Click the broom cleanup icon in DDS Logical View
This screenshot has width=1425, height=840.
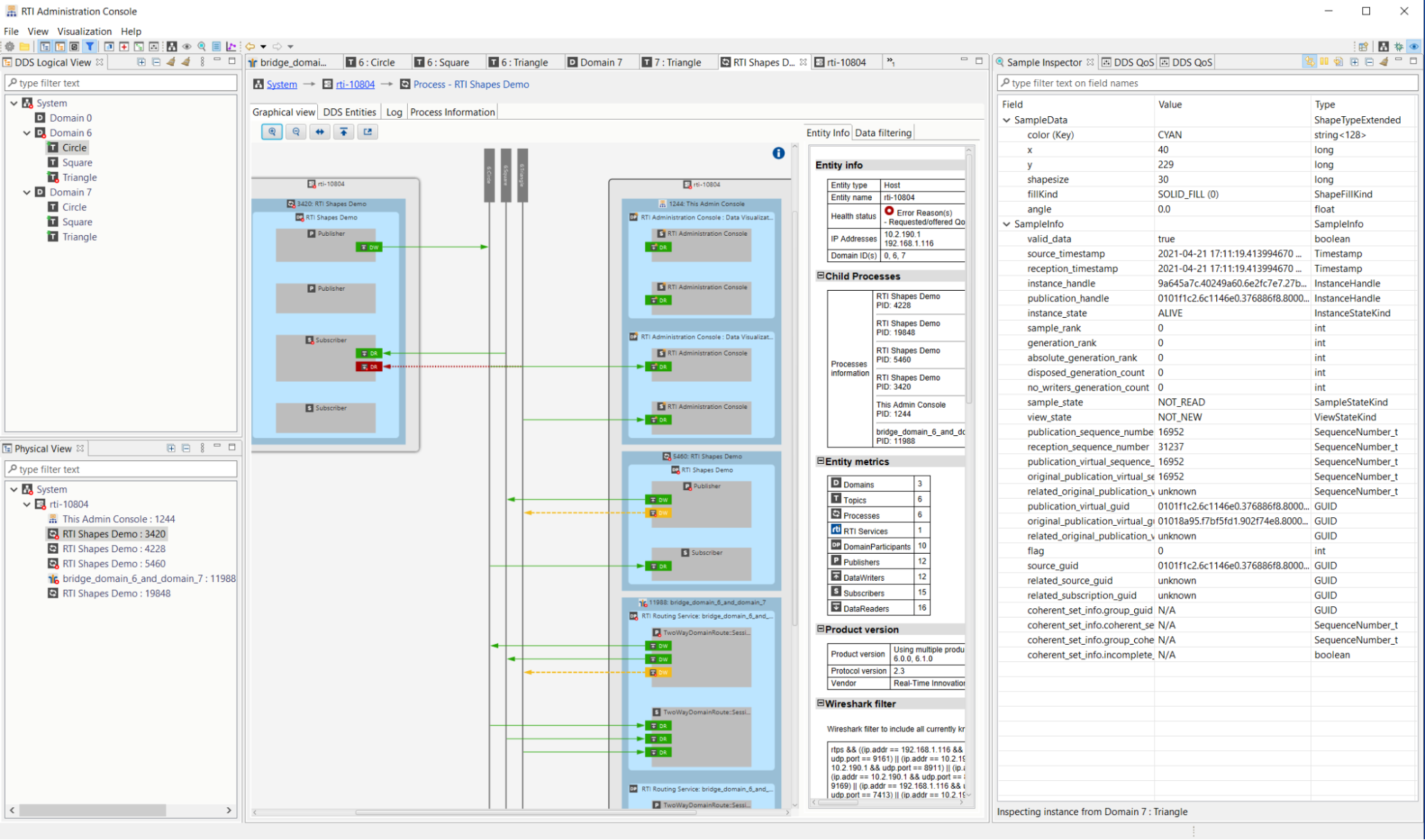tap(171, 62)
